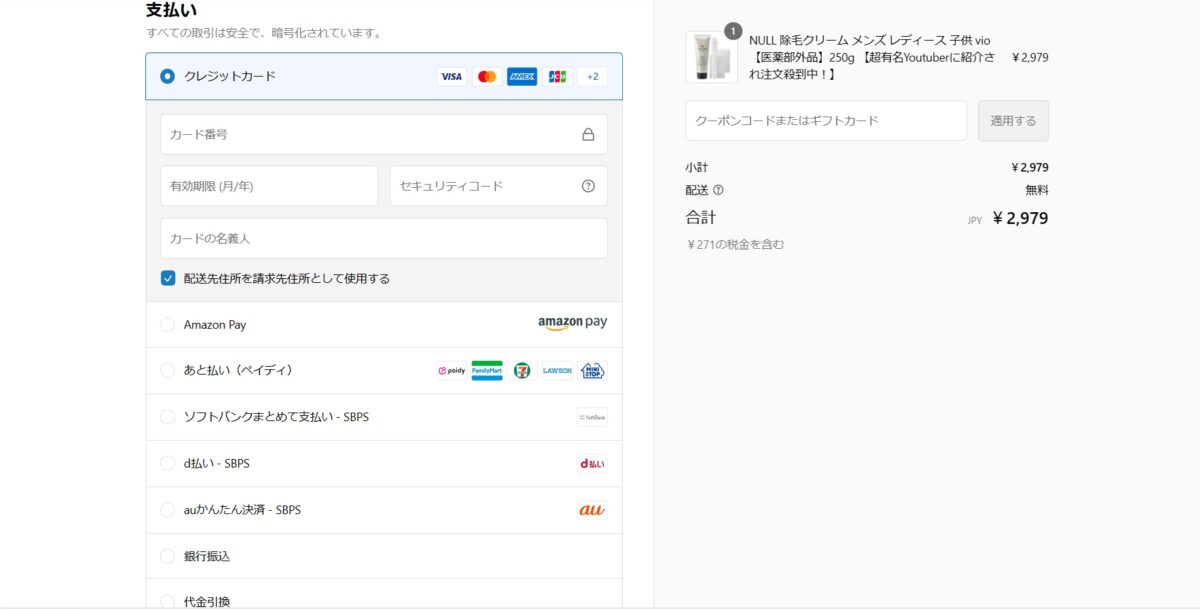The height and width of the screenshot is (609, 1200).
Task: Focus the カード番号 card number field
Action: click(x=370, y=135)
